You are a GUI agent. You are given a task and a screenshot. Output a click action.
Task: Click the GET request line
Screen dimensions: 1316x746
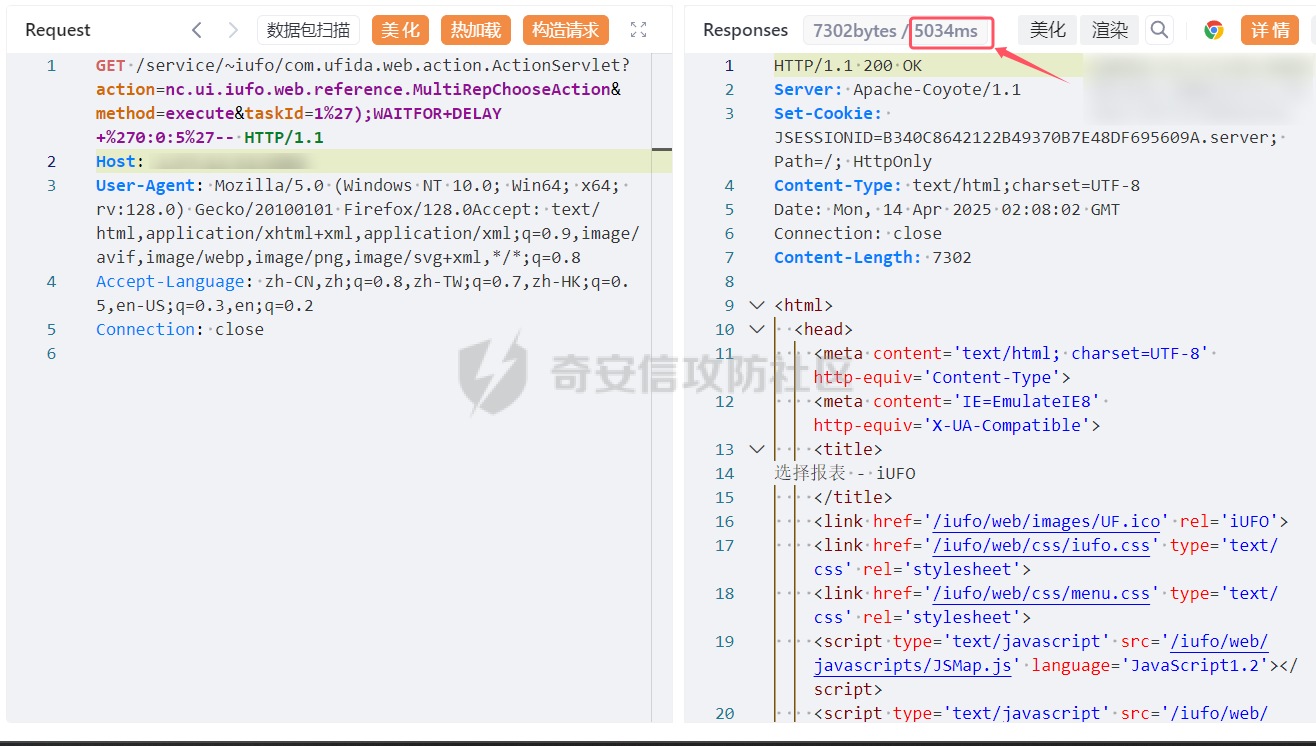363,101
